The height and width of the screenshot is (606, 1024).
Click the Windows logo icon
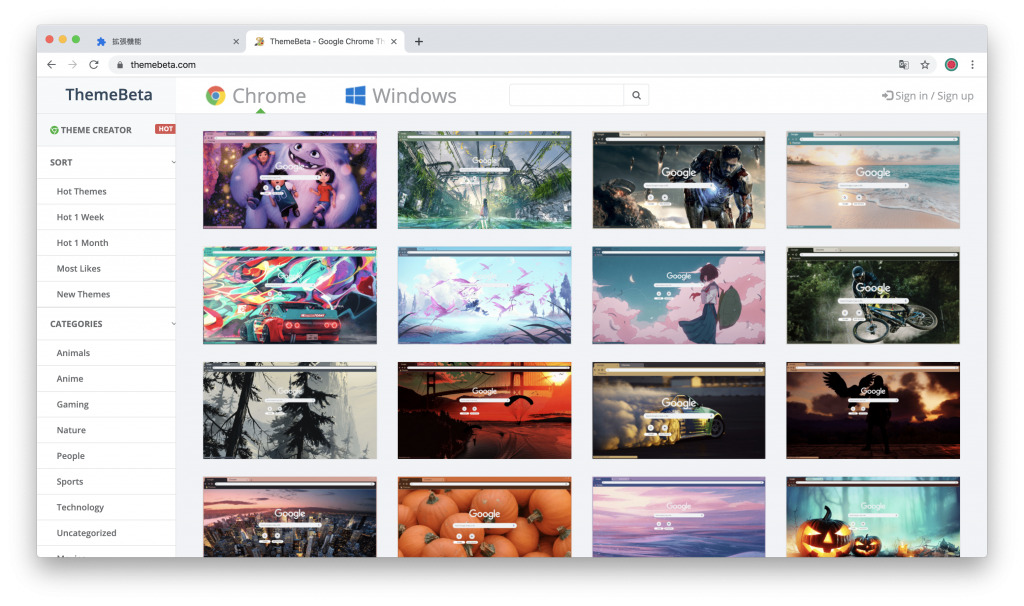coord(355,95)
